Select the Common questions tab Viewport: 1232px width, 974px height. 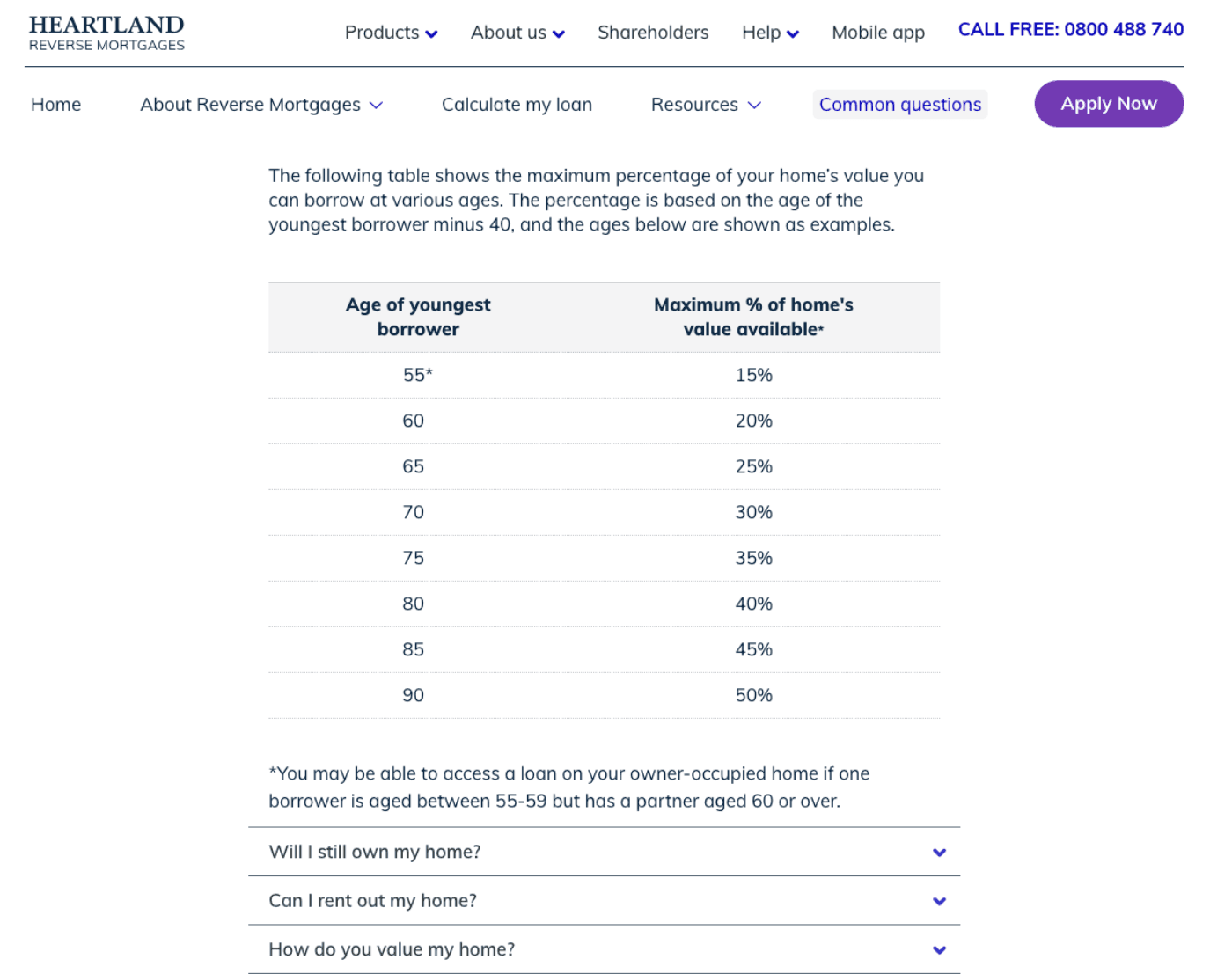coord(899,105)
